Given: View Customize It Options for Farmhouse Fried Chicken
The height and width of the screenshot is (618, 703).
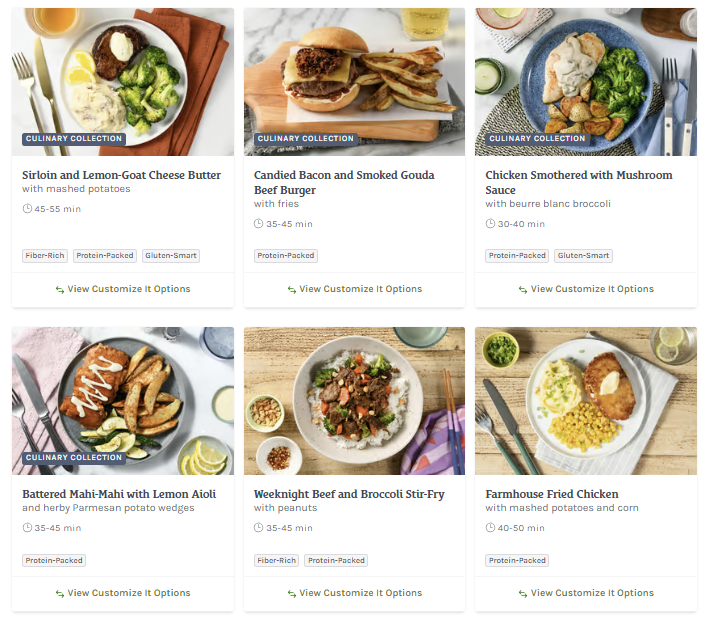Looking at the screenshot, I should point(586,593).
